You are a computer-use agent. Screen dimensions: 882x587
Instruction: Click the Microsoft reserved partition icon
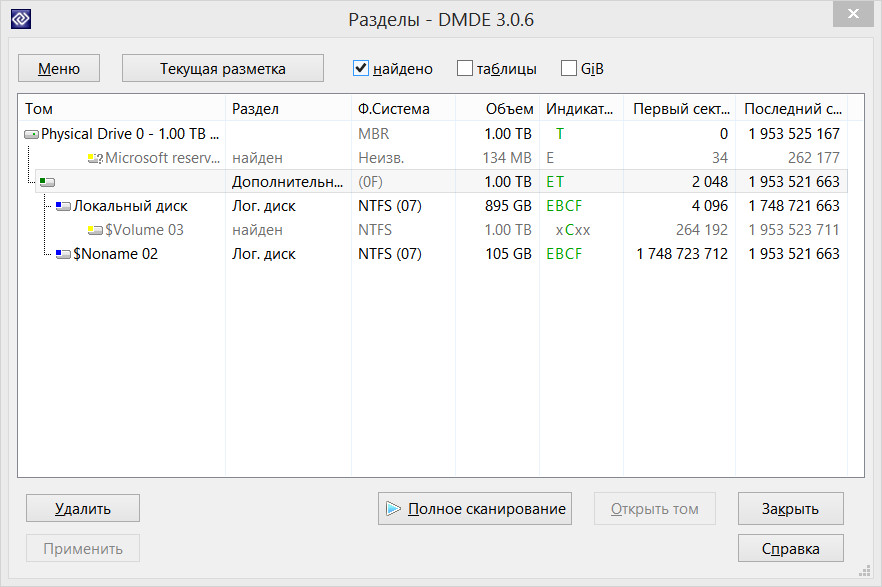(95, 158)
